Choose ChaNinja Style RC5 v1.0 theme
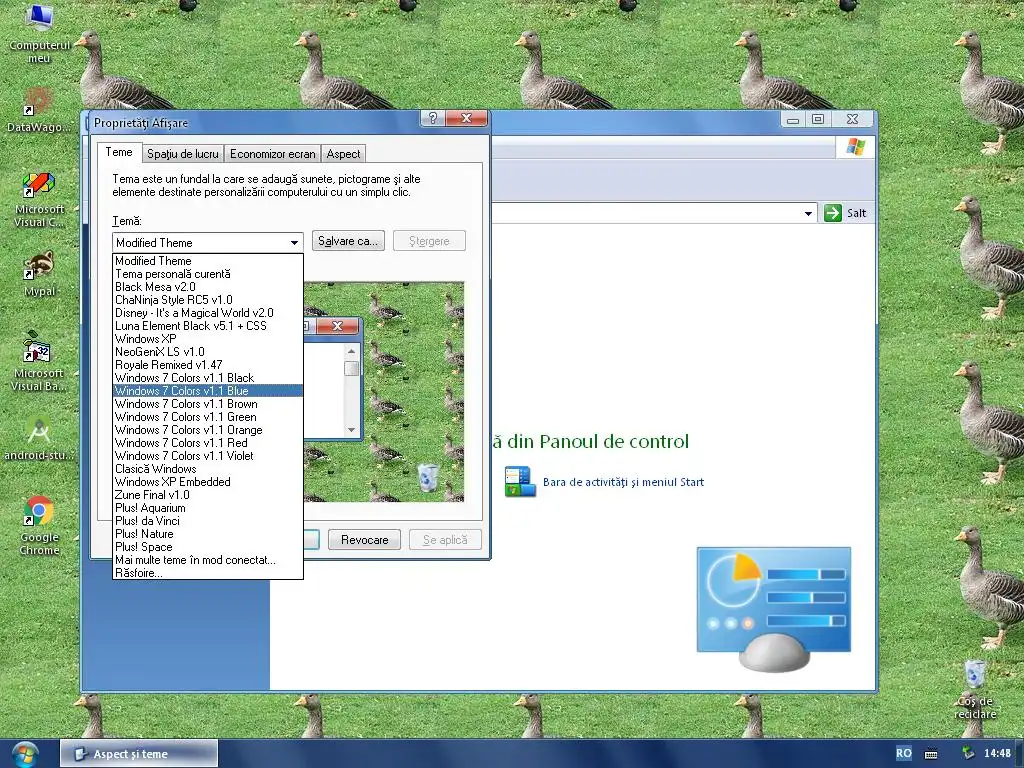Screen dimensions: 1024x768 (x=208, y=300)
